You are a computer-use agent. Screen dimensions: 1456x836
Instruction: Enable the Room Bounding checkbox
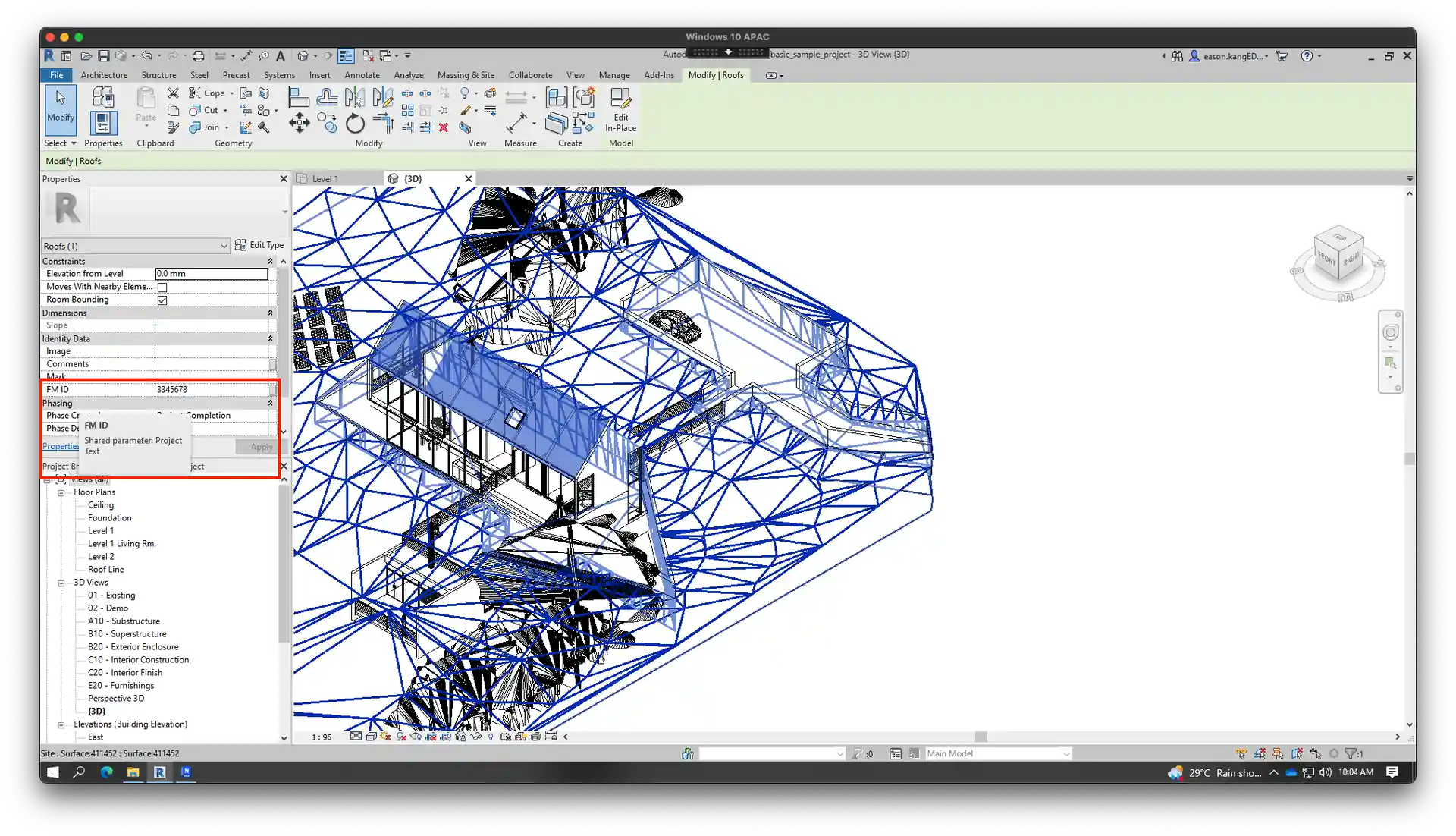[163, 300]
